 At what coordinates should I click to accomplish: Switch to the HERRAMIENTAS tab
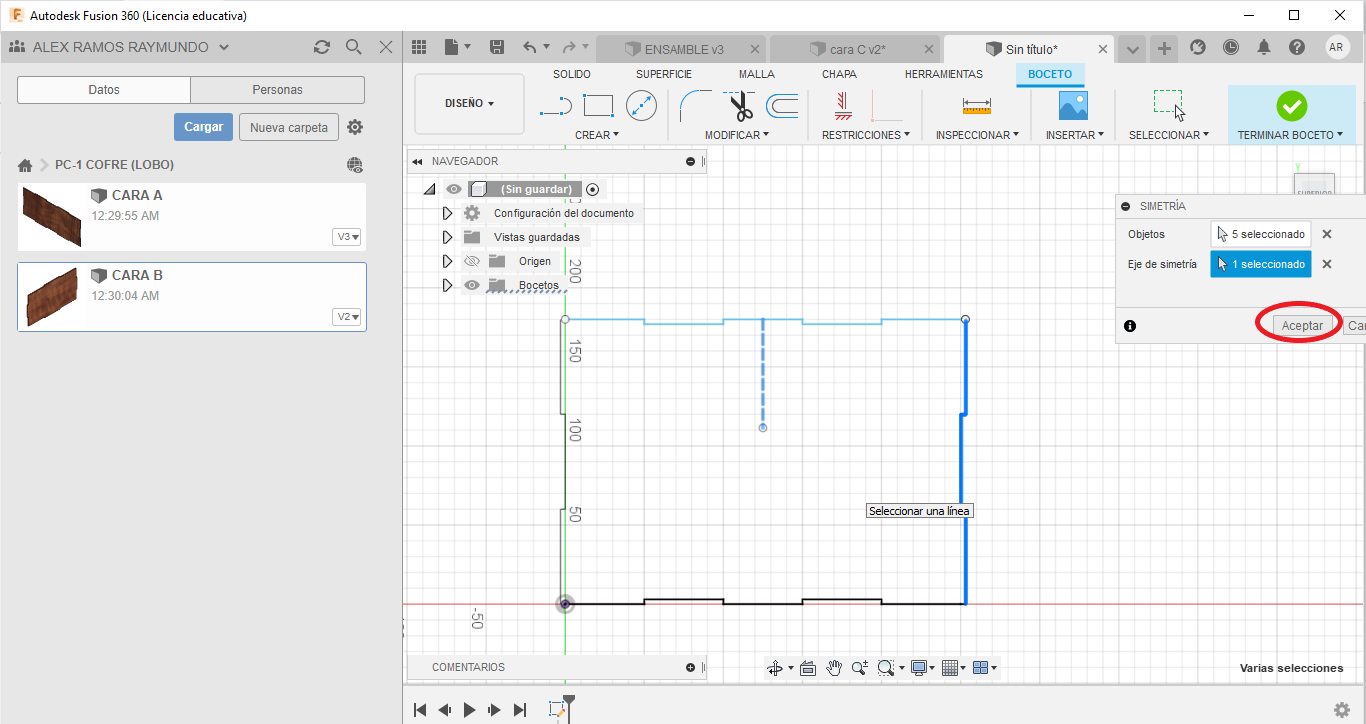[x=944, y=74]
